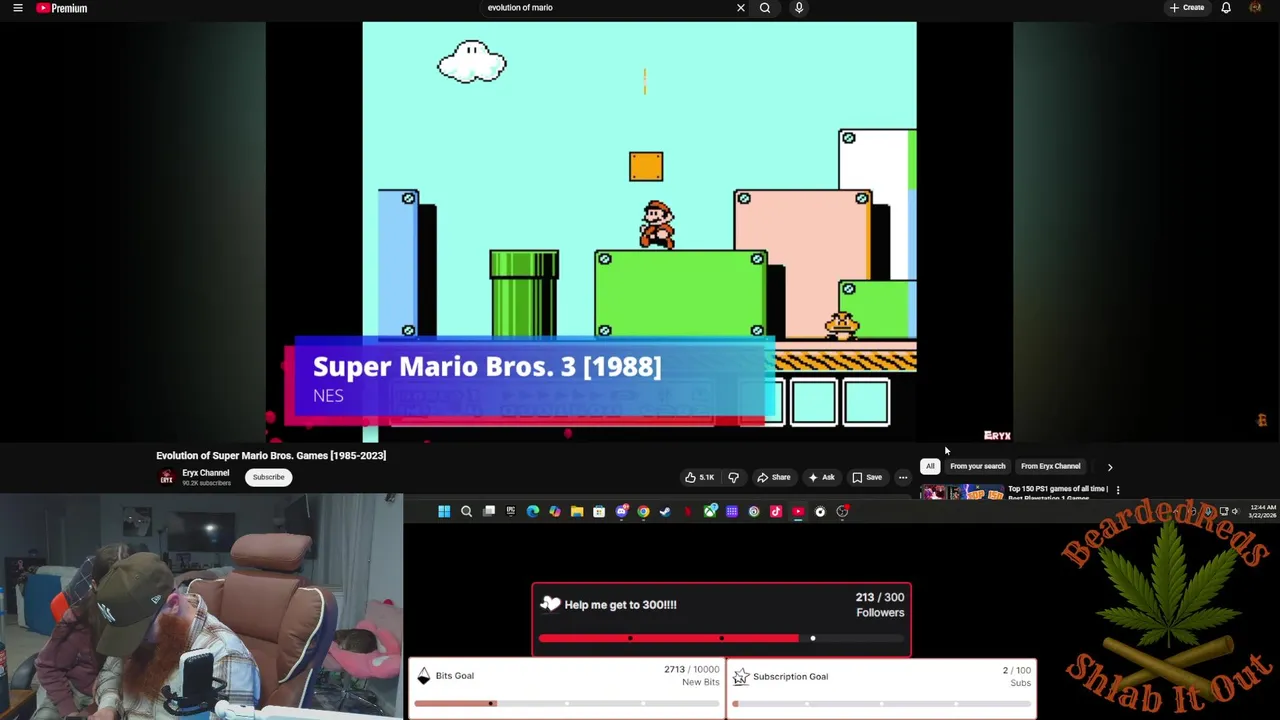The image size is (1280, 720).
Task: Click the search field containing 'evolution of mario'
Action: [608, 8]
